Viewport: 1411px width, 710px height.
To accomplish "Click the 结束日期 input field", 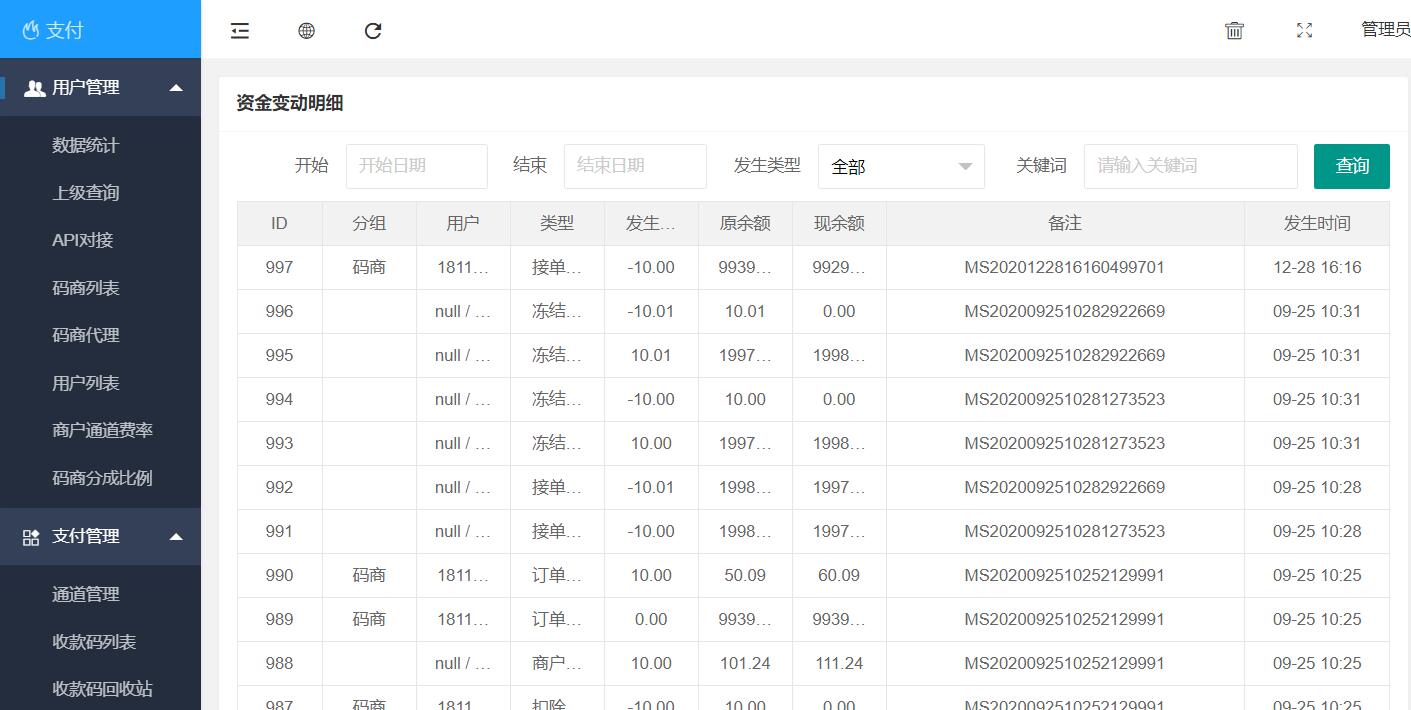I will click(635, 166).
